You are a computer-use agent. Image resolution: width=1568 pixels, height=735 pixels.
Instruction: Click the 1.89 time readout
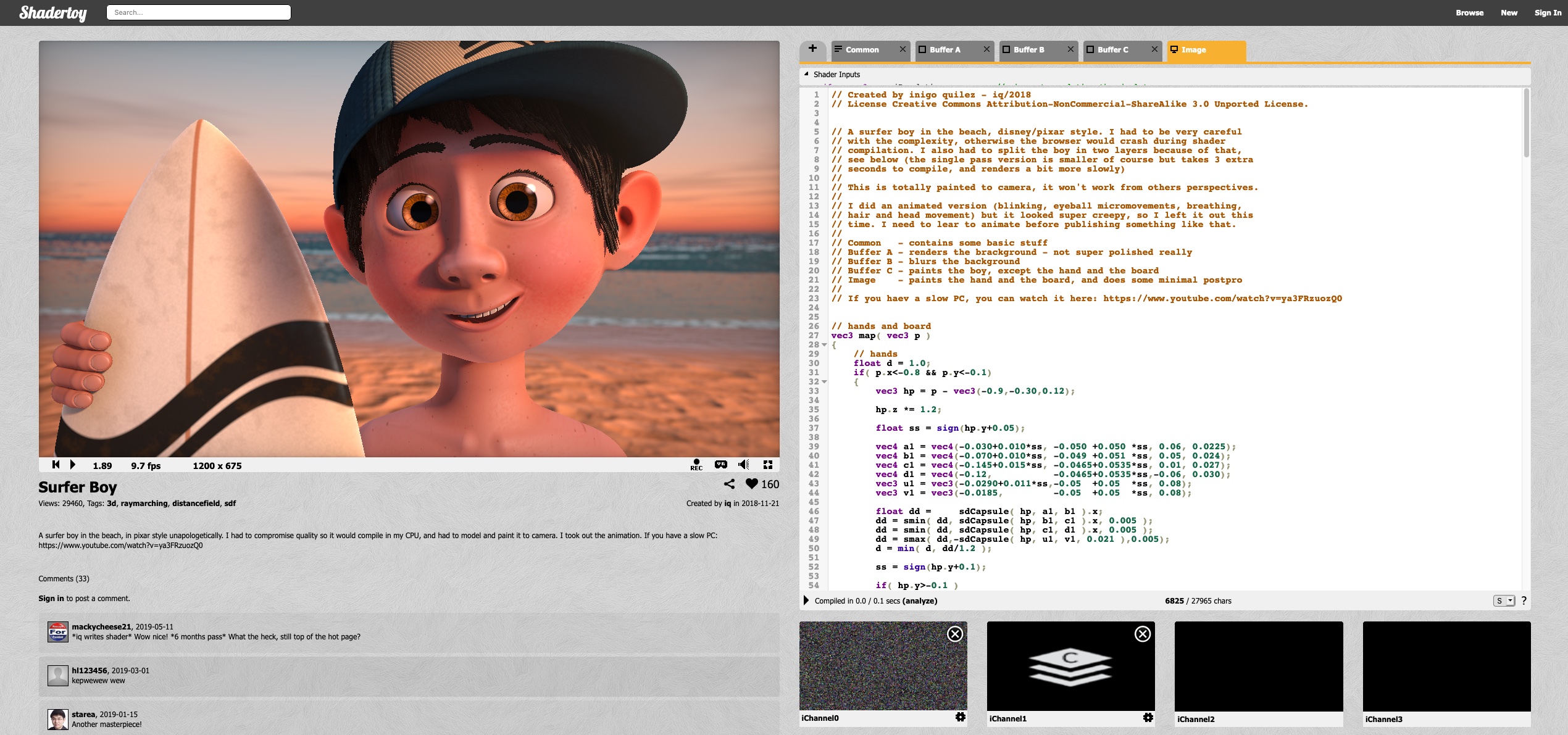click(102, 466)
